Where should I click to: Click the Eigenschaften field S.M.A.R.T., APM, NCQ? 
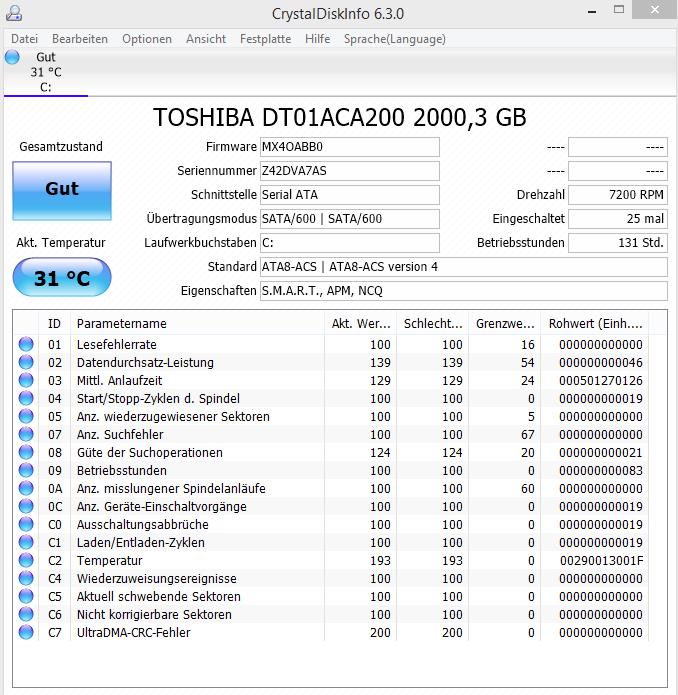(464, 290)
